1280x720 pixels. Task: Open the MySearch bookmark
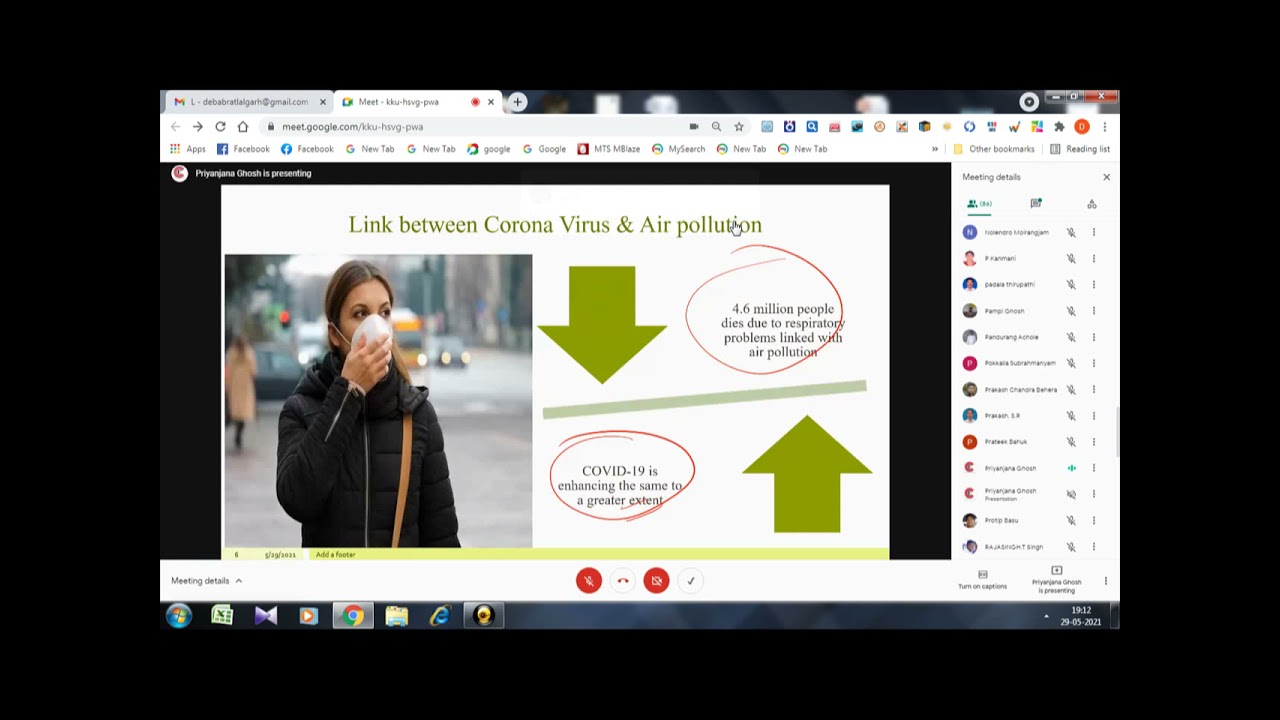coord(678,149)
